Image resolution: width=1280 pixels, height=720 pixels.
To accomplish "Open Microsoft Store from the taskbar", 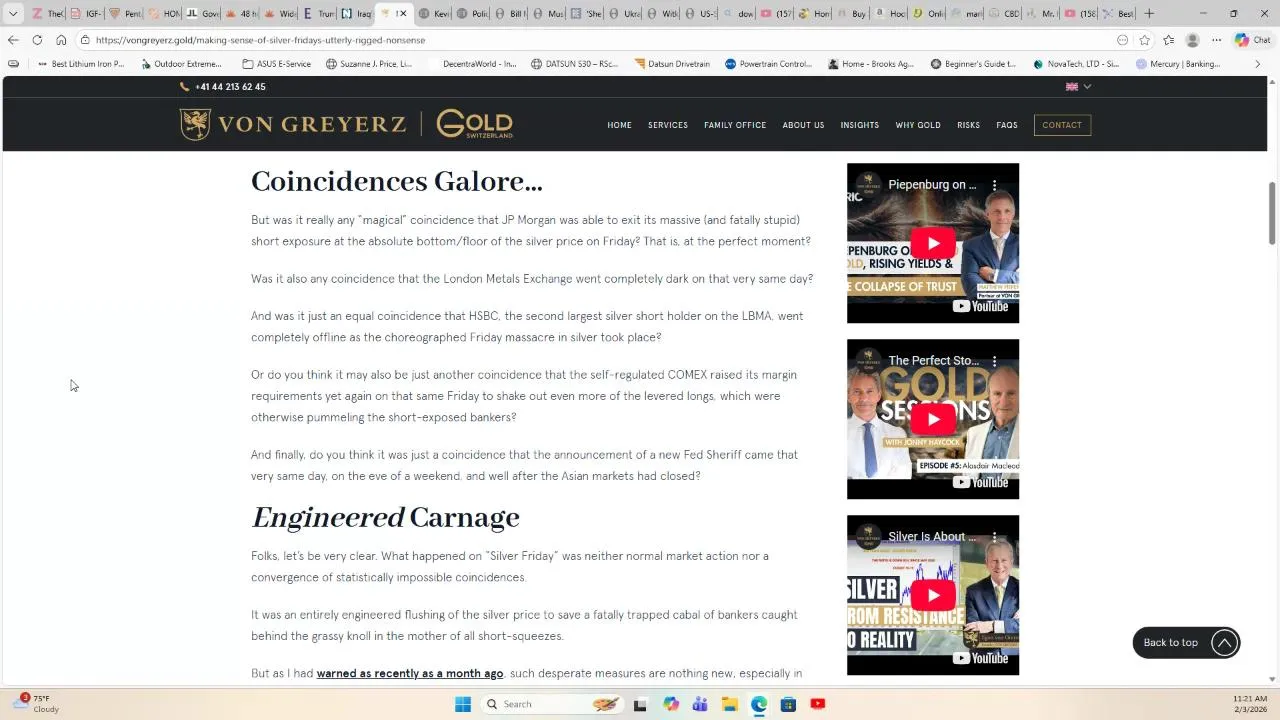I will click(x=788, y=704).
